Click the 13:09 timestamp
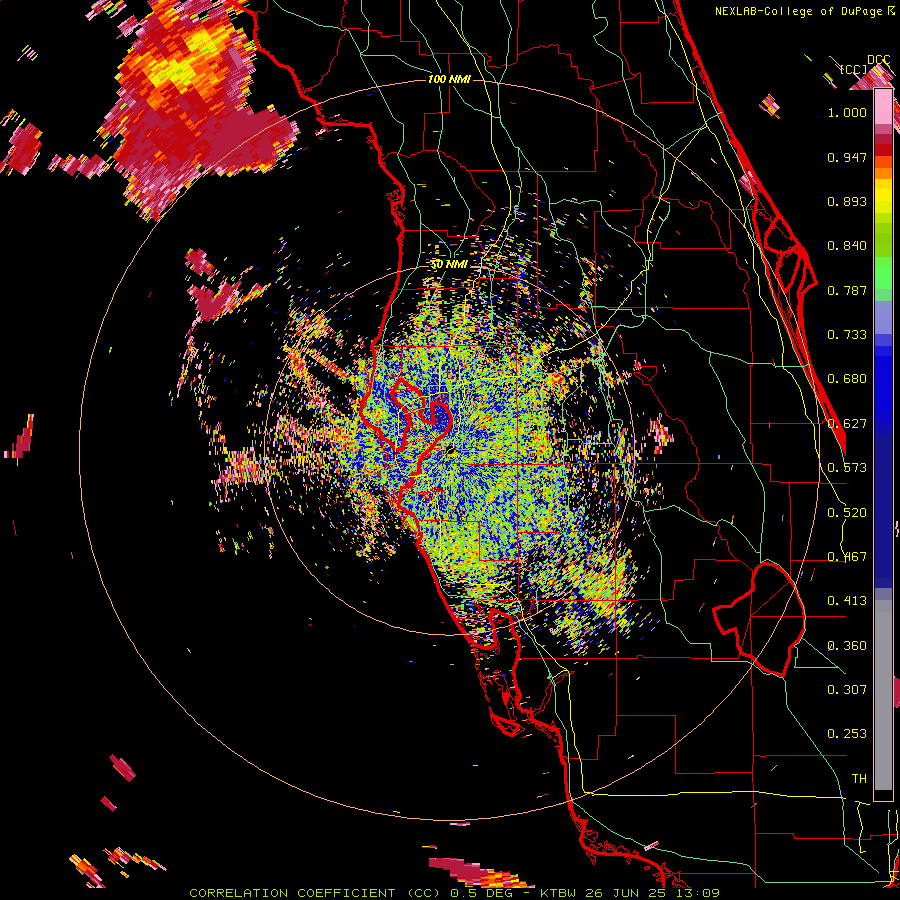The width and height of the screenshot is (900, 900). click(x=696, y=893)
